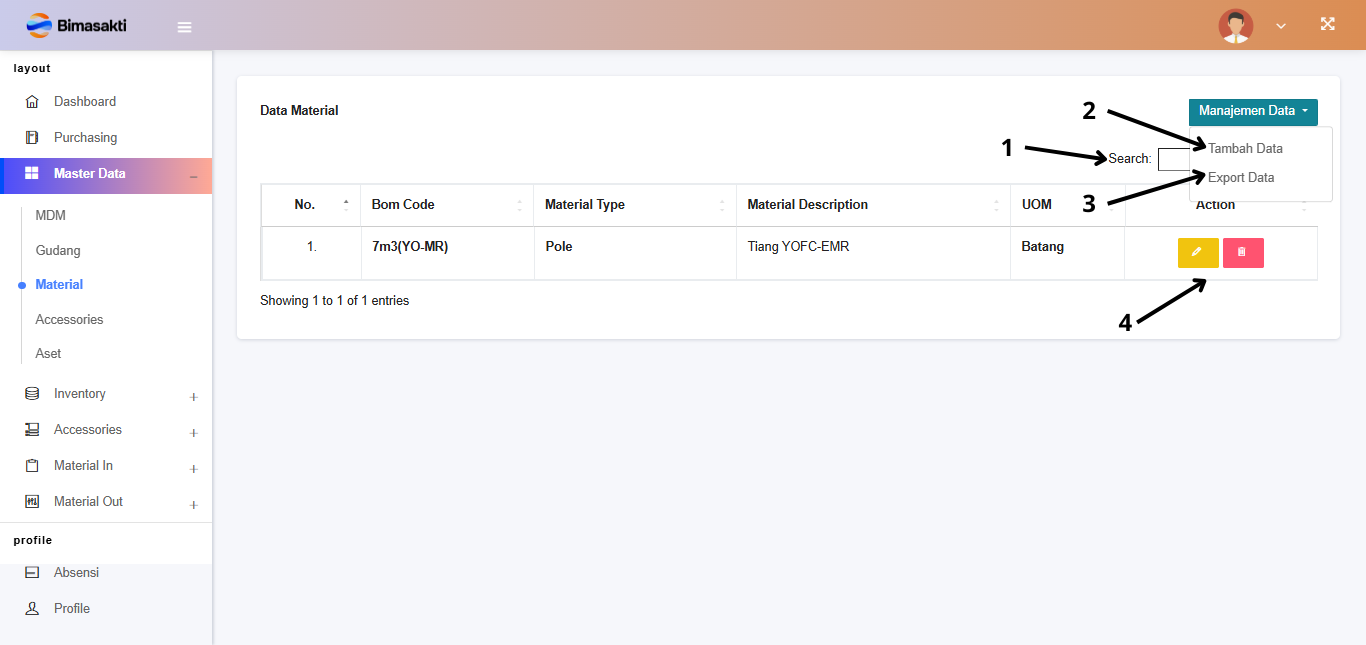Open Purchasing in the sidebar
The image size is (1366, 645).
[x=85, y=138]
